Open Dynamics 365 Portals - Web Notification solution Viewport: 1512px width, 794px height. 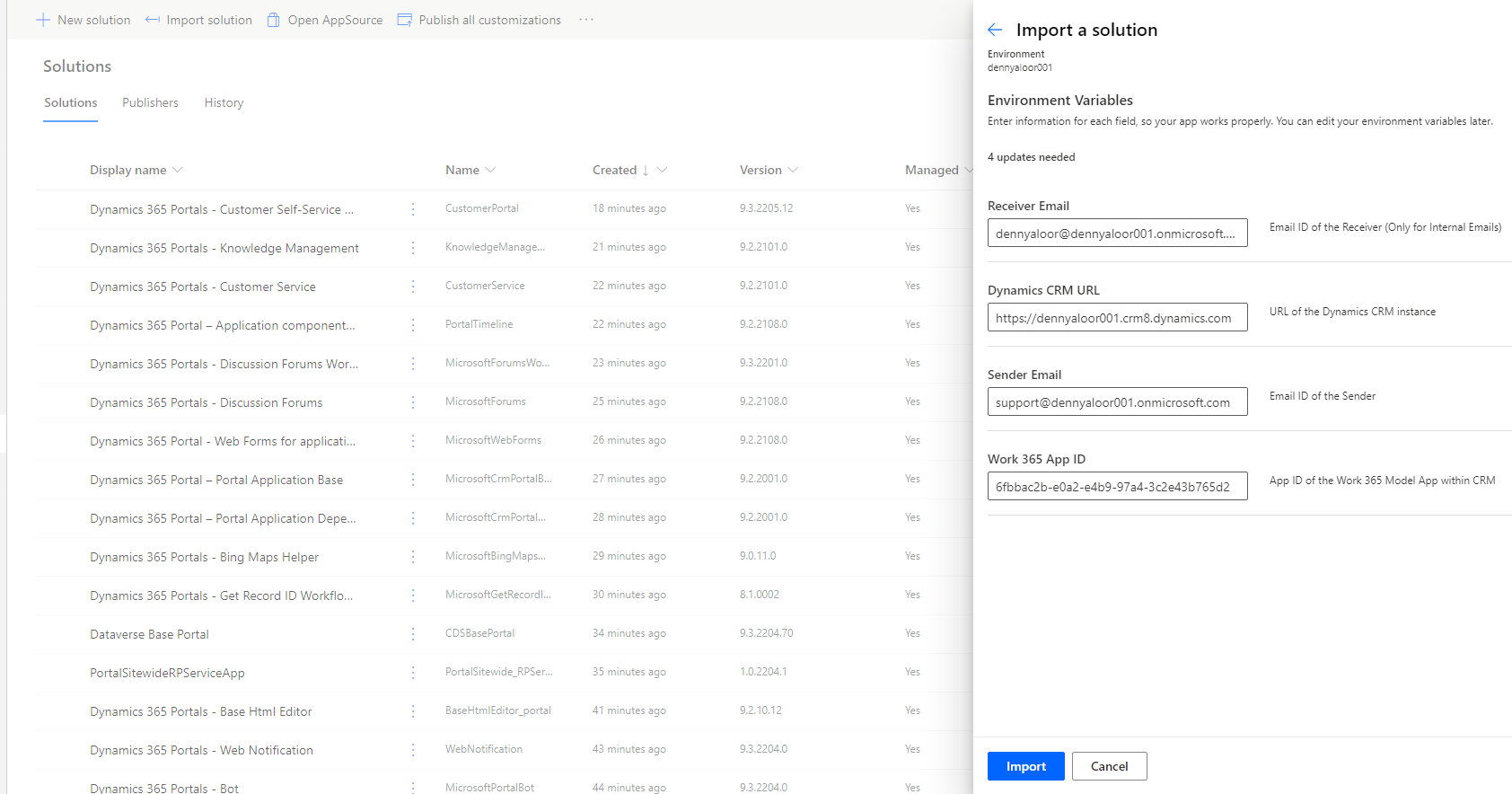[201, 750]
